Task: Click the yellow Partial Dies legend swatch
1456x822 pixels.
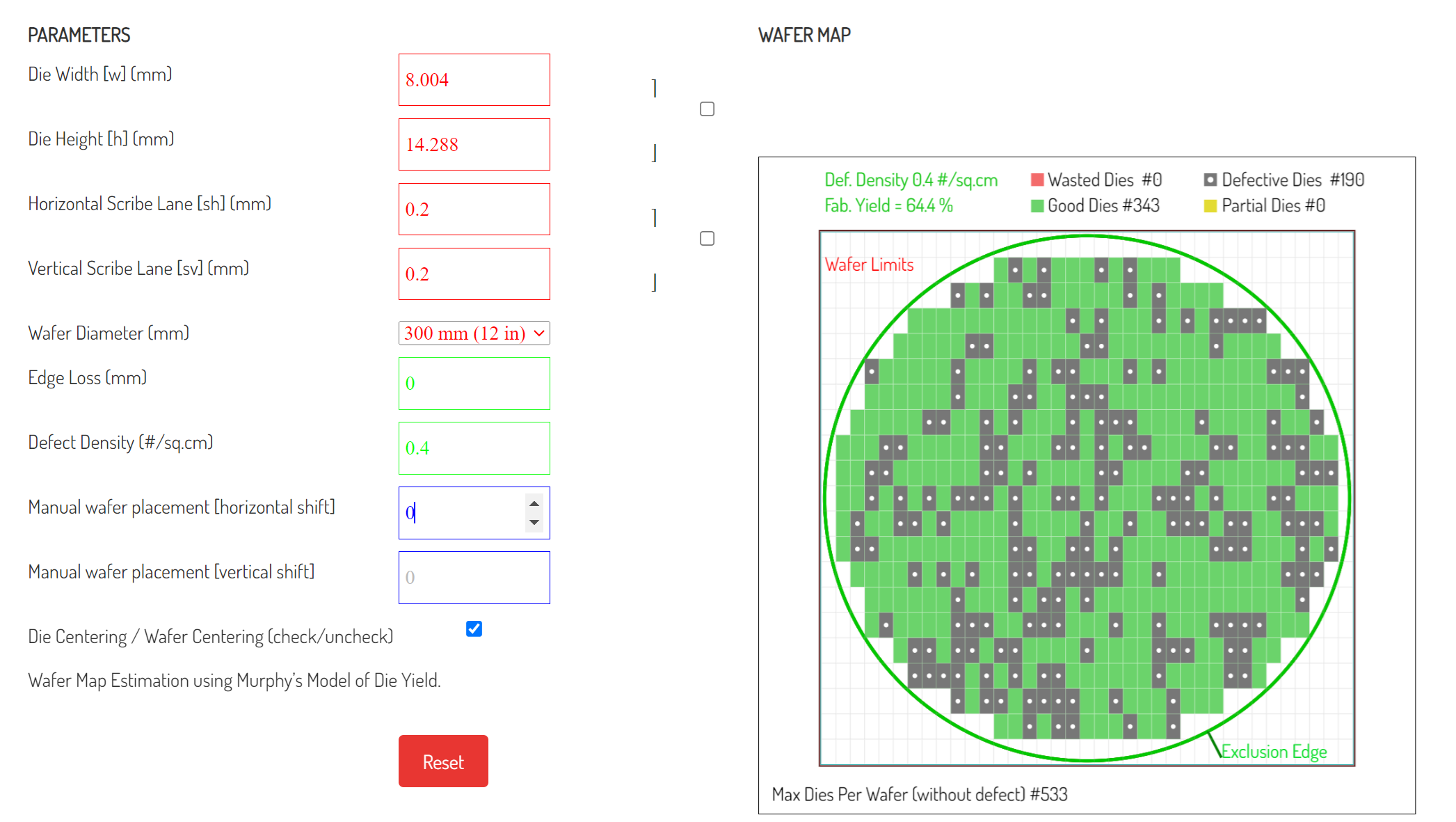Action: tap(1210, 205)
